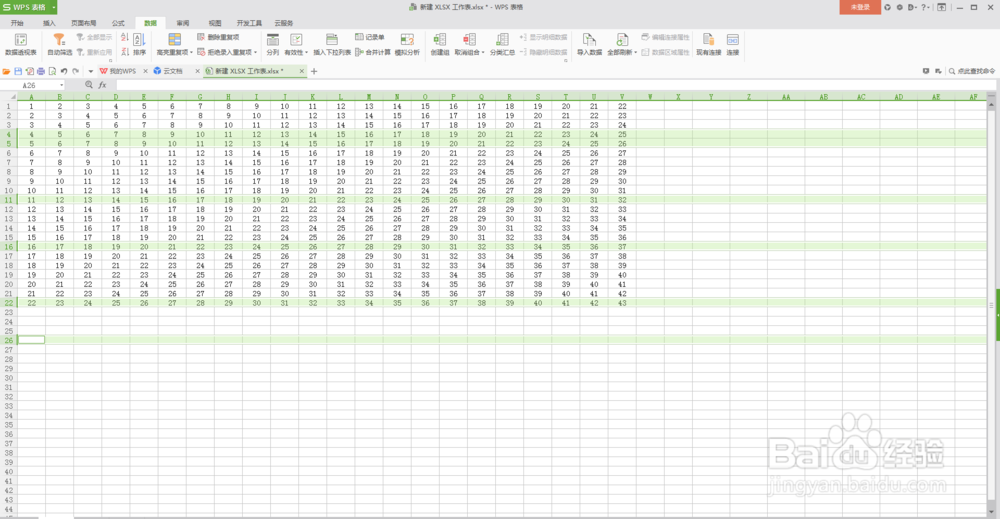
Task: Click the print preview icon in quick toolbar
Action: (x=52, y=71)
